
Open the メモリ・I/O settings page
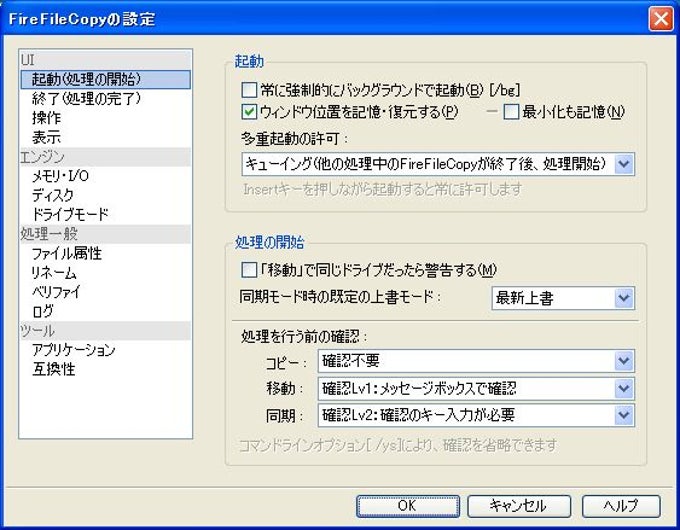point(105,176)
